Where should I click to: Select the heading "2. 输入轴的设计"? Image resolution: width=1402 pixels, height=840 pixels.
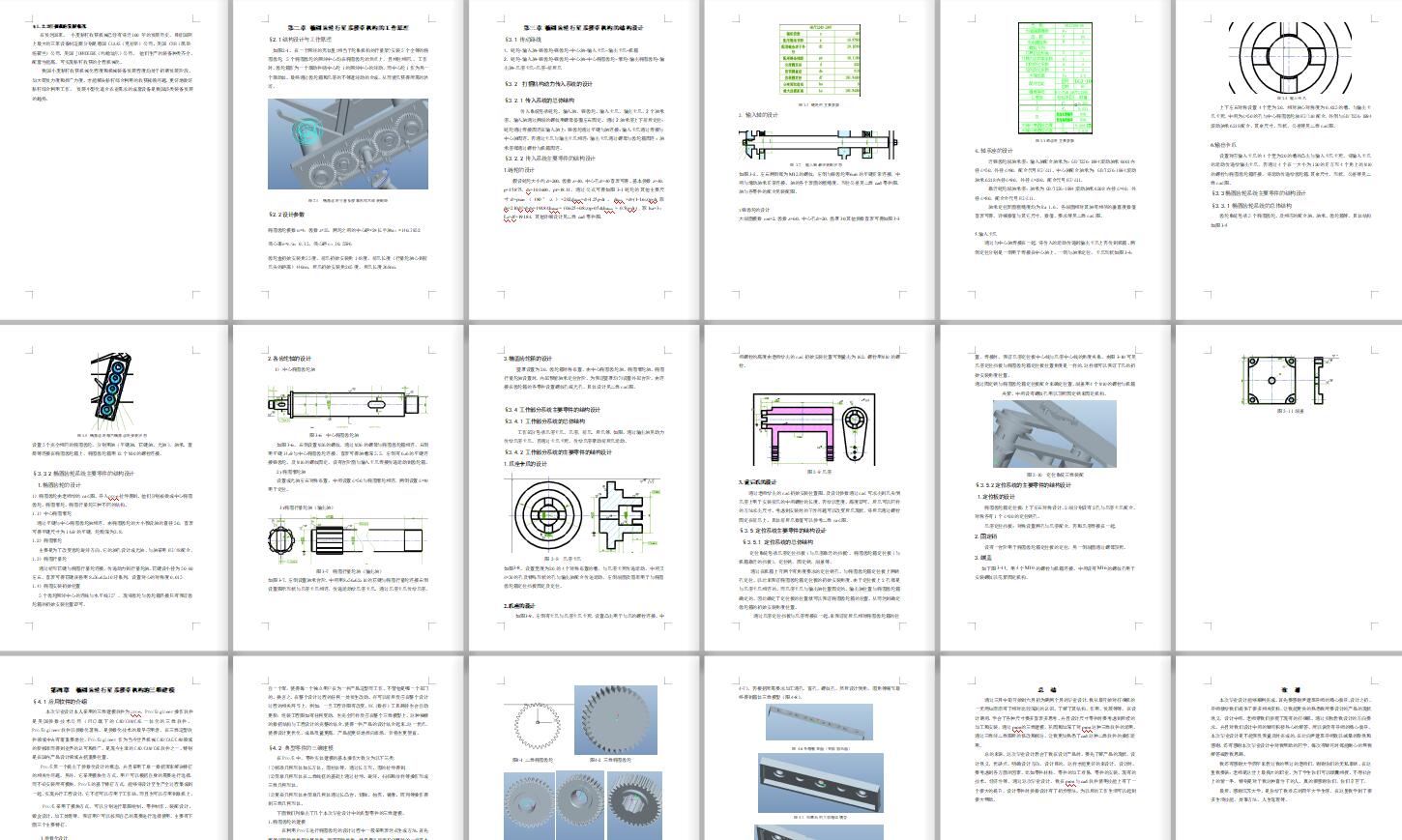pos(759,115)
